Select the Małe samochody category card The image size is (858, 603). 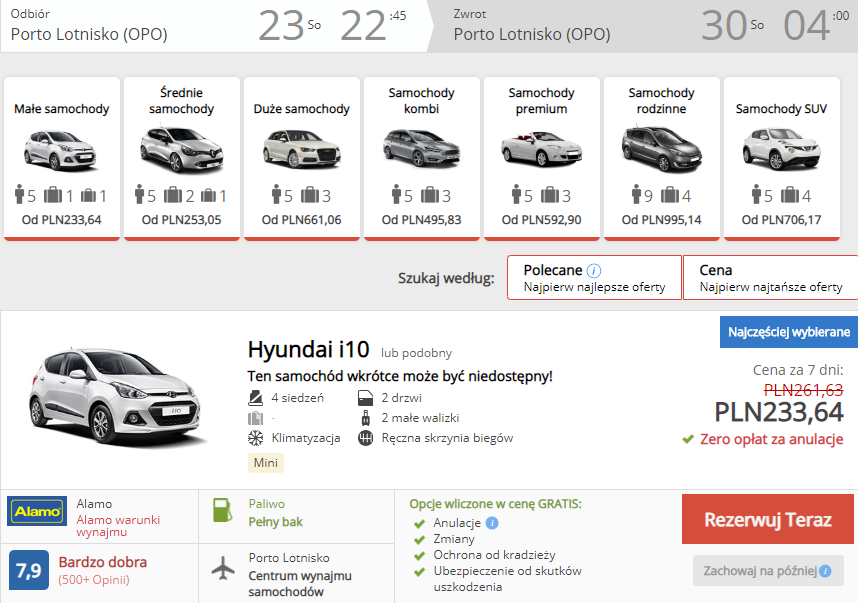click(x=62, y=158)
